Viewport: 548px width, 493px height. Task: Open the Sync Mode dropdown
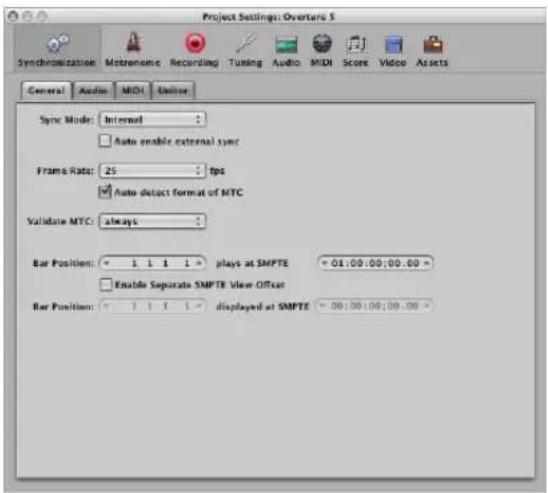[153, 119]
